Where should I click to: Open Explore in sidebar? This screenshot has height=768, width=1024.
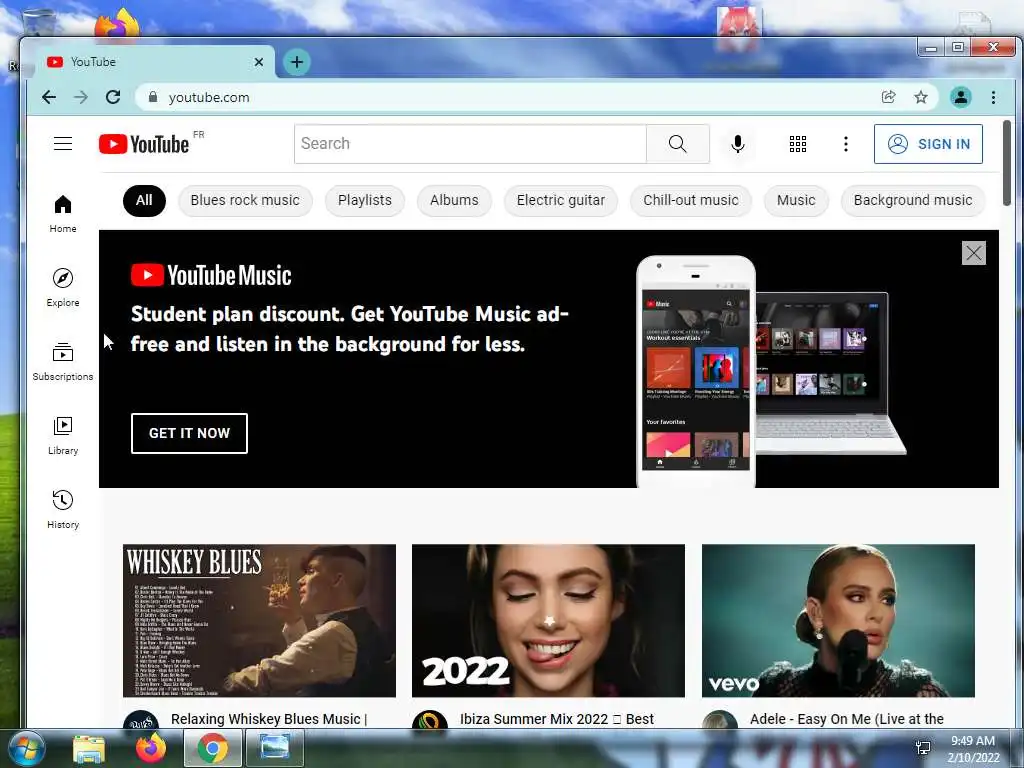tap(63, 287)
